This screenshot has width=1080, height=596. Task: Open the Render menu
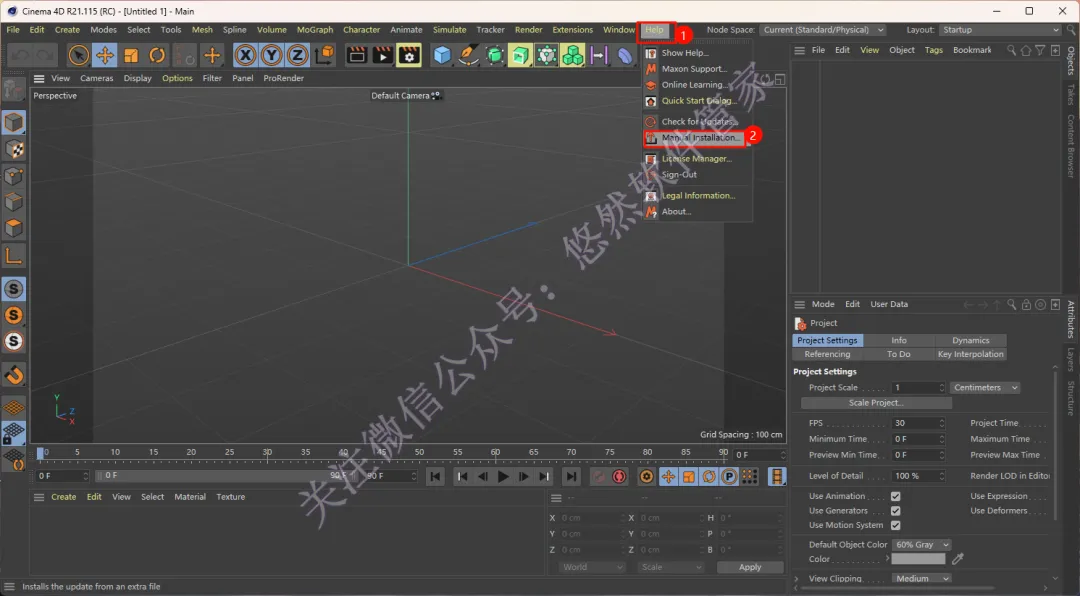pyautogui.click(x=528, y=30)
